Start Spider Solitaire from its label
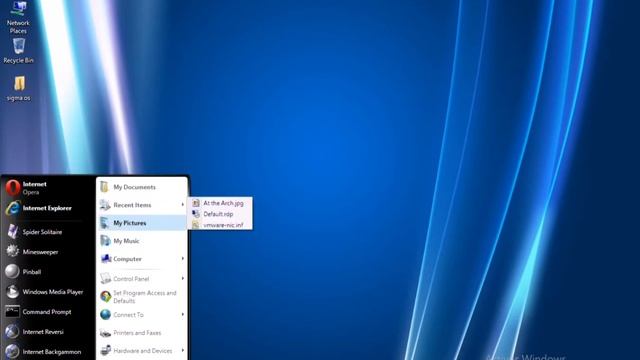This screenshot has width=640, height=360. tap(42, 232)
